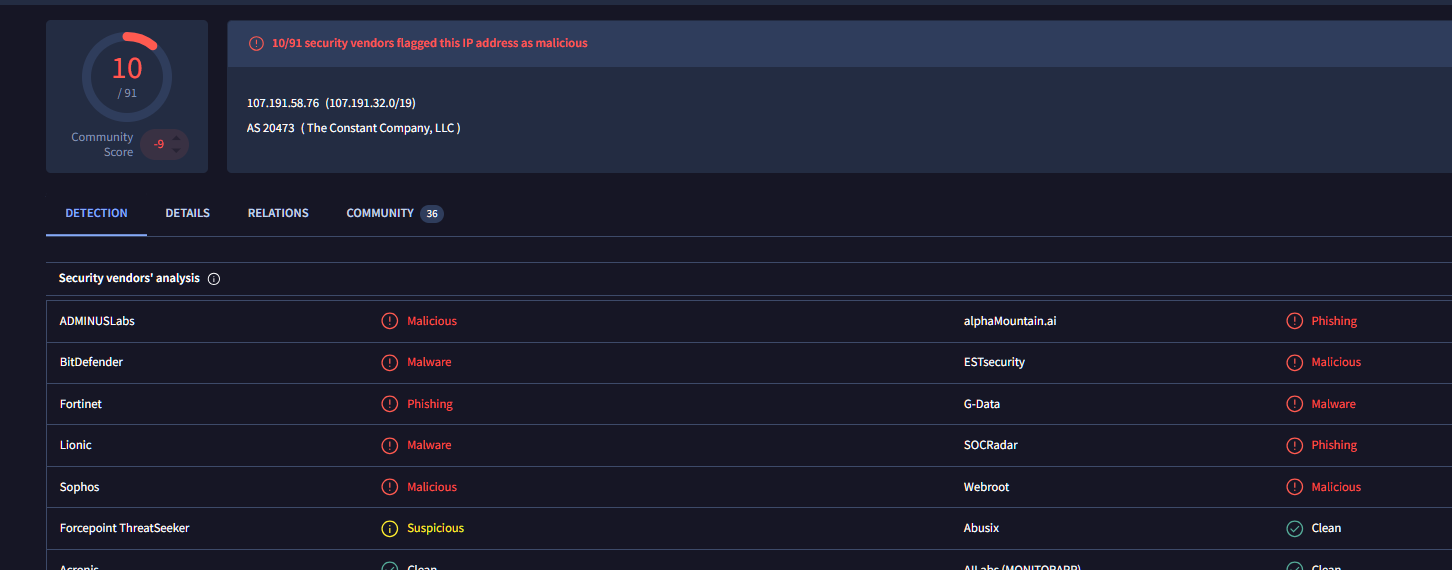This screenshot has height=570, width=1452.
Task: Click the Suspicious verdict for Forcepoint ThreatSeeker
Action: tap(436, 528)
